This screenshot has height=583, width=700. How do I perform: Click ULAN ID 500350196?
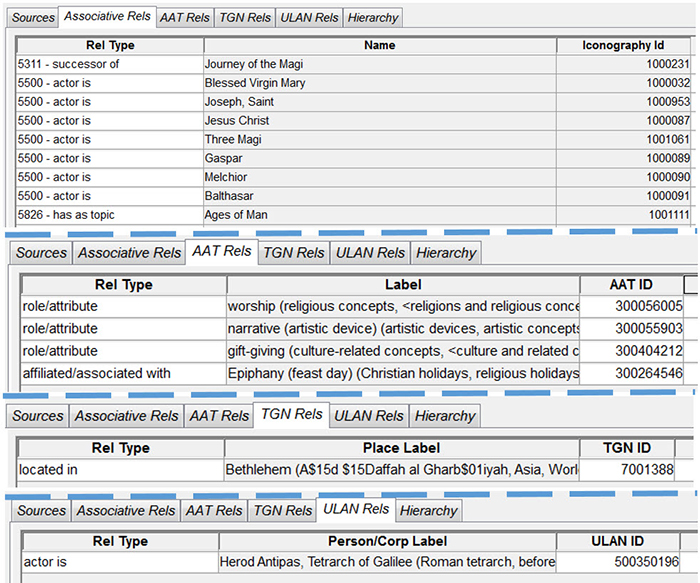(618, 562)
